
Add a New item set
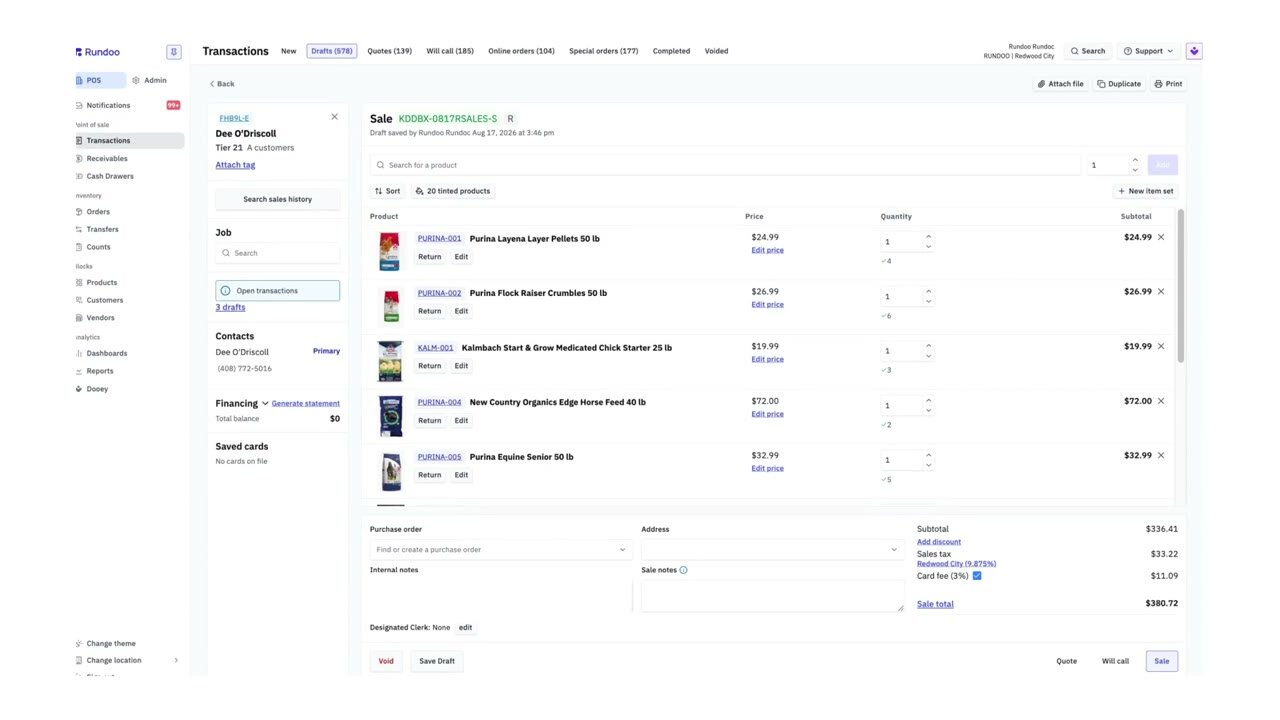(1146, 191)
